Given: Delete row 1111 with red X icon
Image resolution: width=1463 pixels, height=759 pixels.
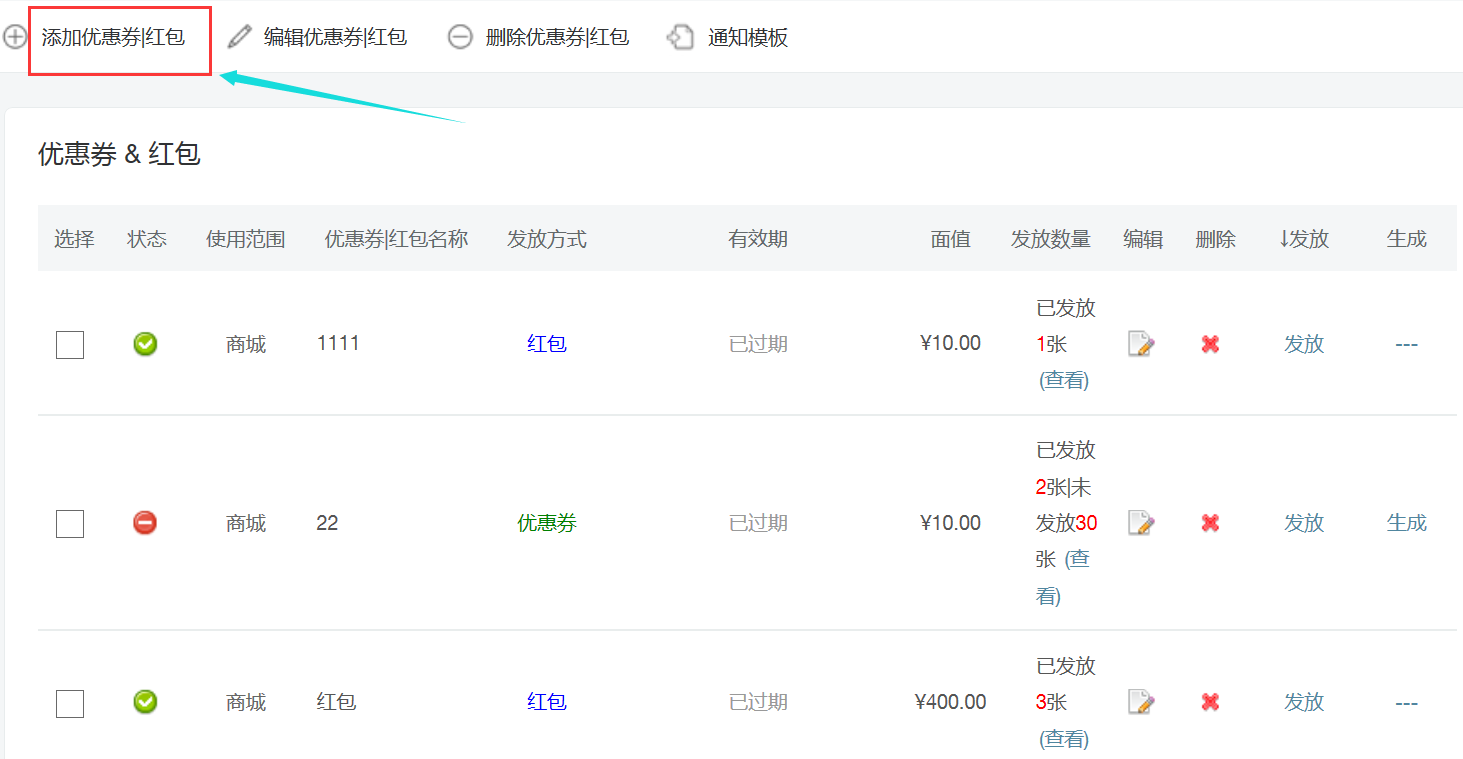Looking at the screenshot, I should (x=1210, y=344).
